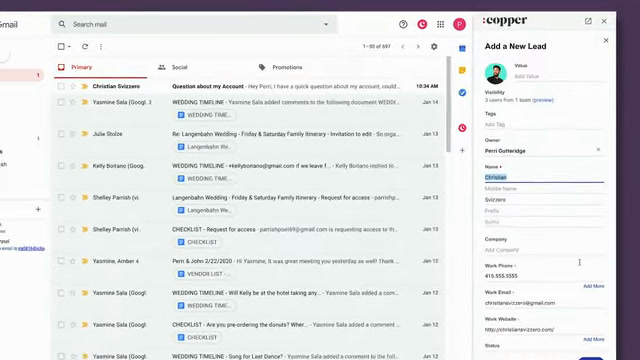Click the Middle Name field
Image resolution: width=640 pixels, height=360 pixels.
[x=544, y=189]
